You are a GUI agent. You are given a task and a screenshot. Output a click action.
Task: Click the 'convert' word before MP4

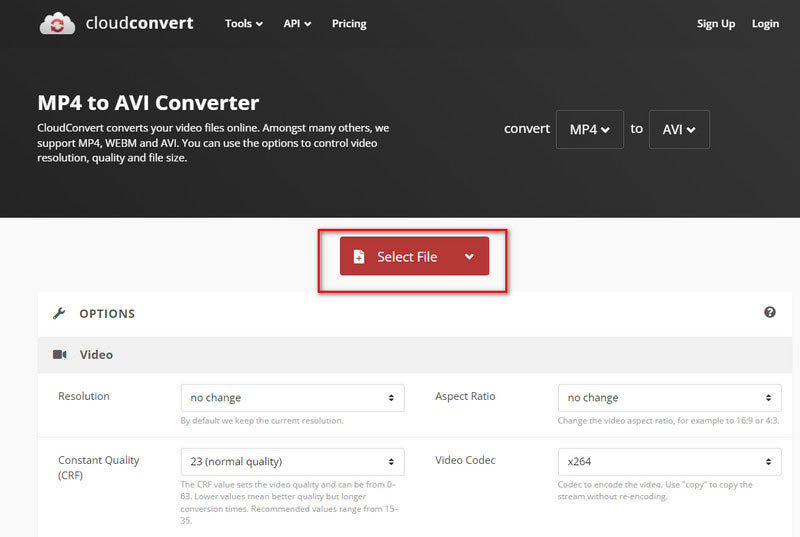point(527,129)
